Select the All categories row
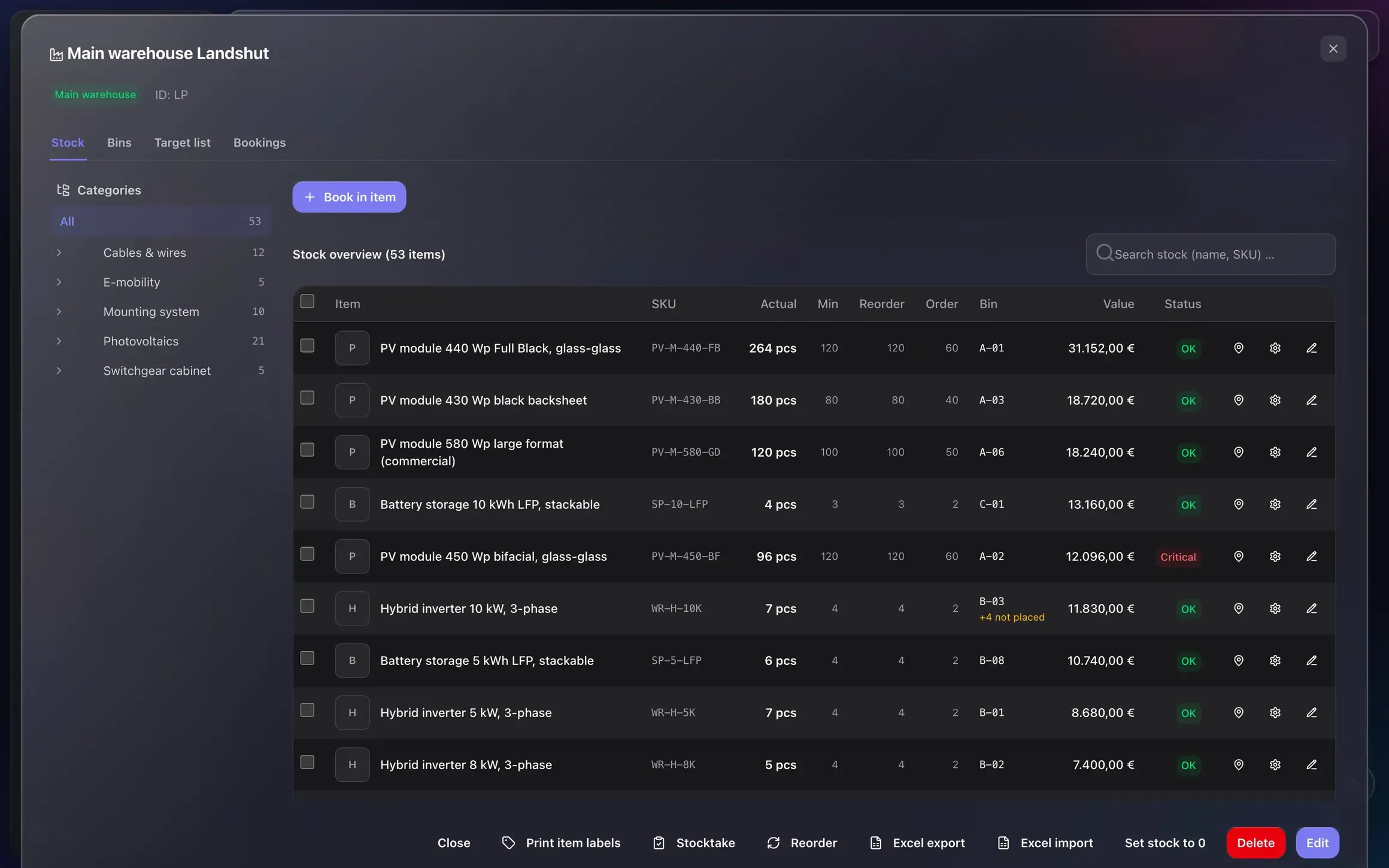This screenshot has width=1389, height=868. (x=160, y=221)
